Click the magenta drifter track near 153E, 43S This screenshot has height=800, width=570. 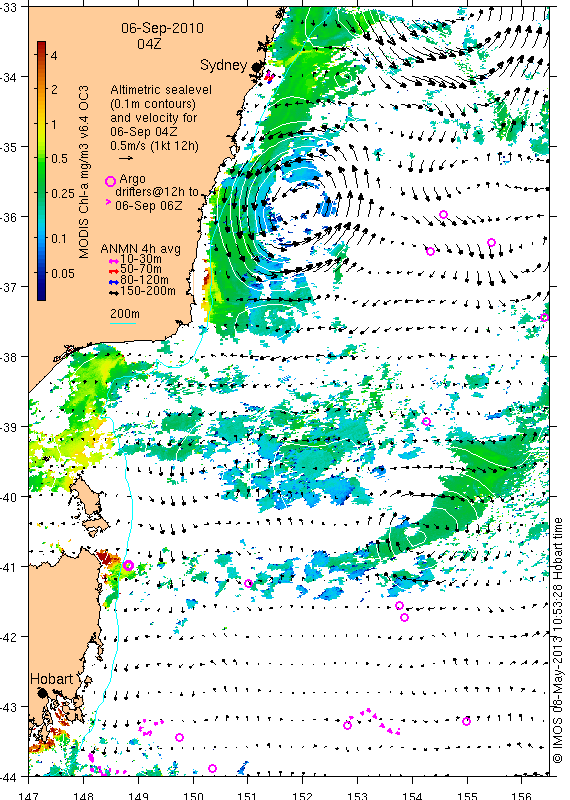375,720
